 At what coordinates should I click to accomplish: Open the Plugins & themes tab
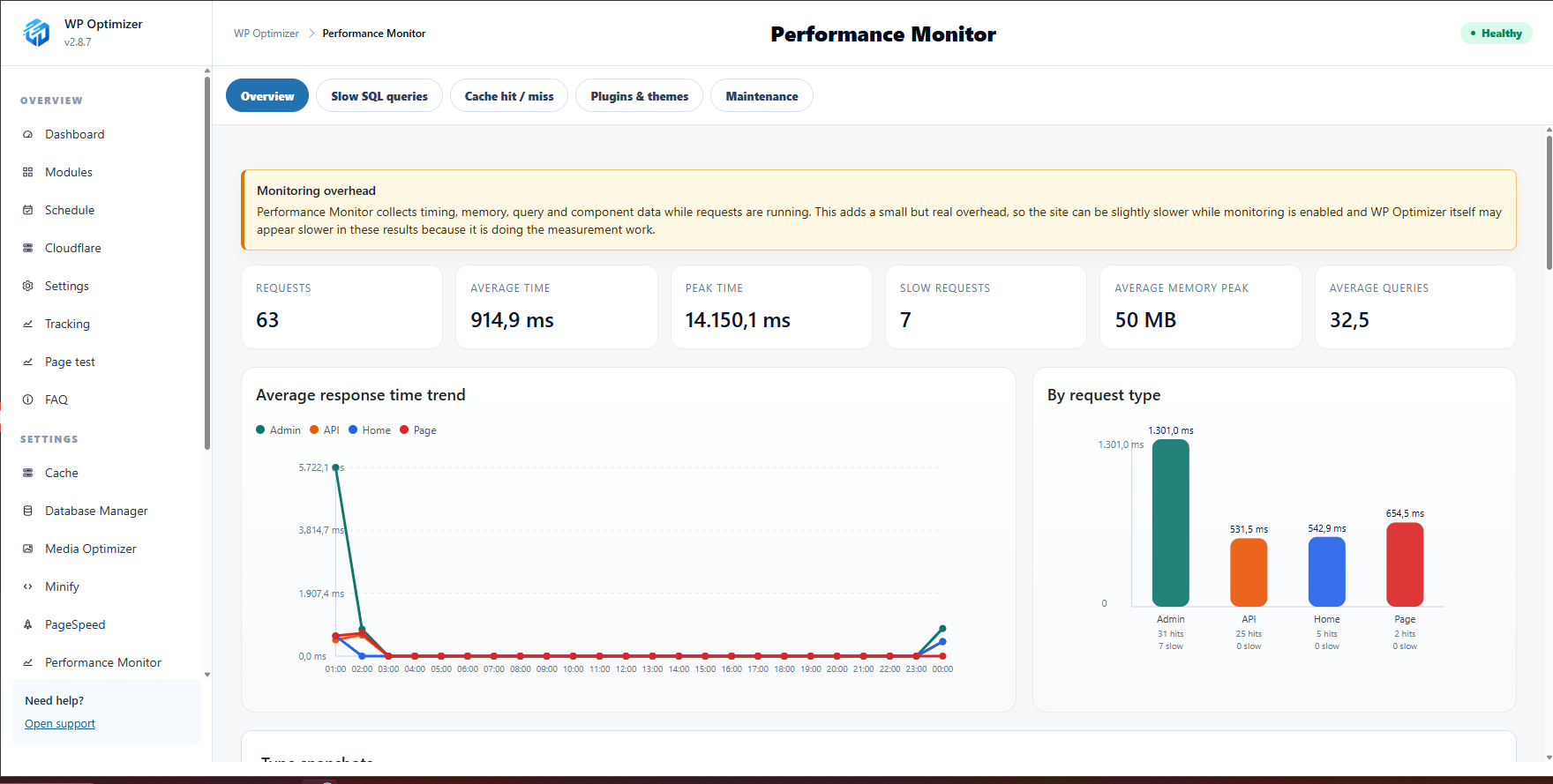point(640,96)
